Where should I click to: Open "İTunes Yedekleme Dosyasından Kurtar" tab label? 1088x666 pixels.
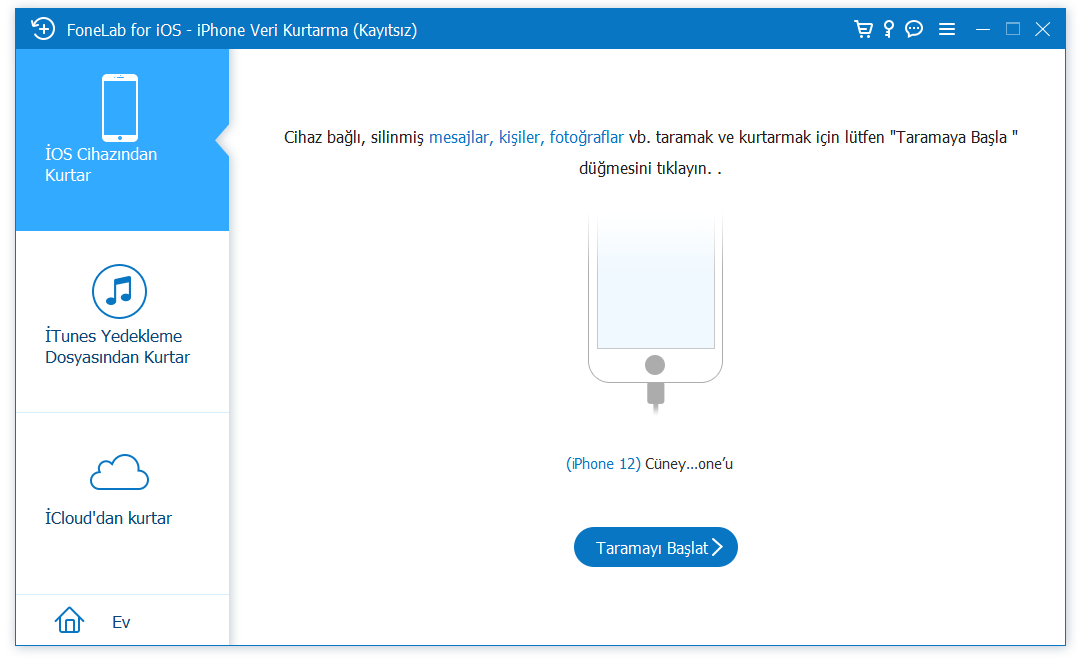[117, 347]
